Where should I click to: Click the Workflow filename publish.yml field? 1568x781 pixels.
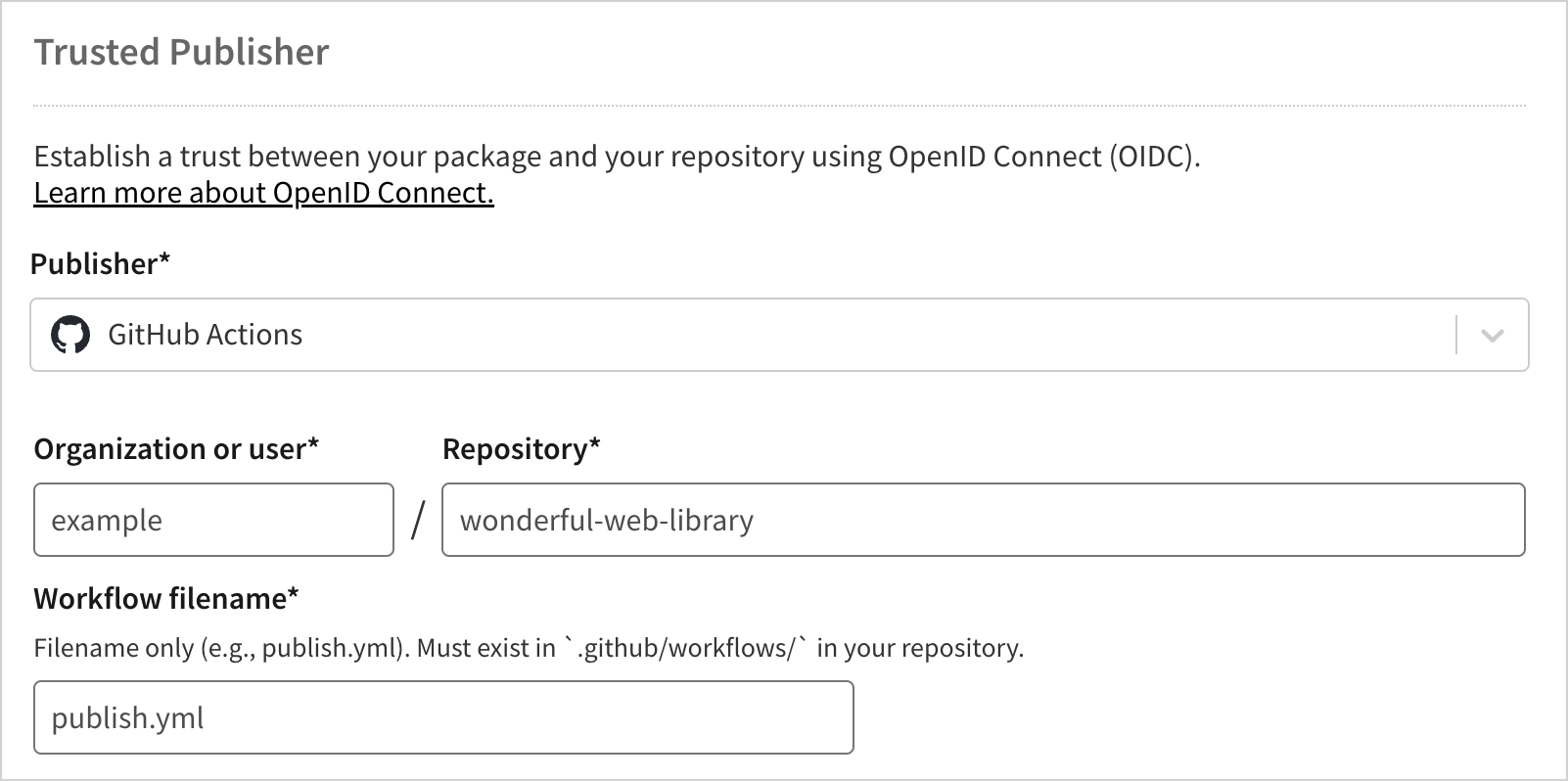click(x=443, y=717)
